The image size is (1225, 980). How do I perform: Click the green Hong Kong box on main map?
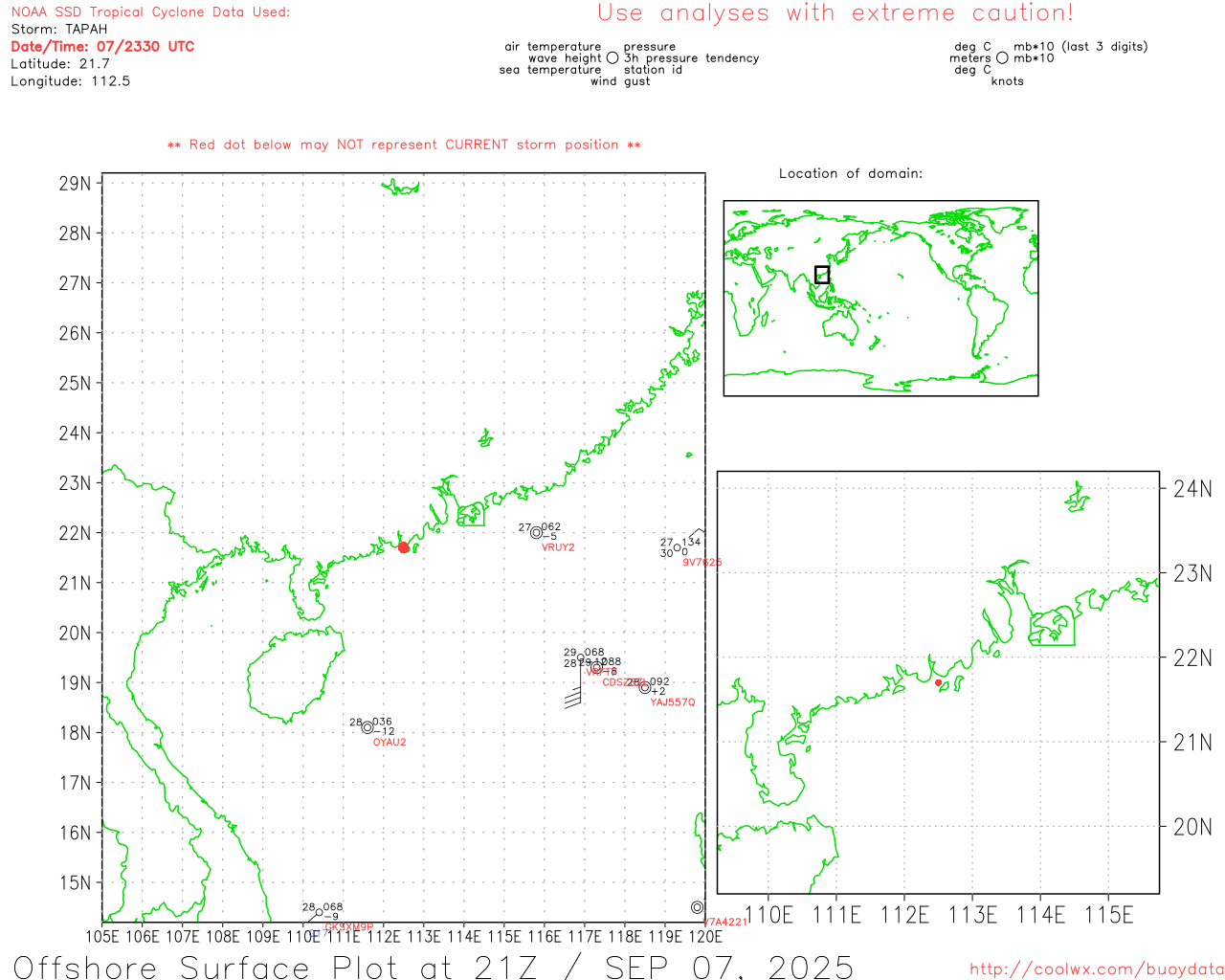pyautogui.click(x=471, y=515)
